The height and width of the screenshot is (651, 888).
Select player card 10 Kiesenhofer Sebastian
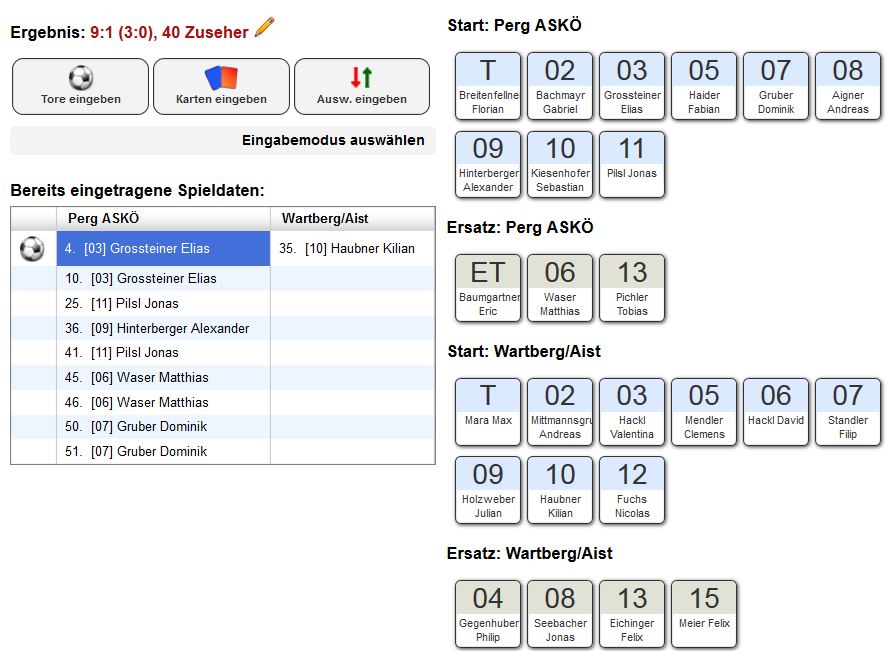pos(560,164)
